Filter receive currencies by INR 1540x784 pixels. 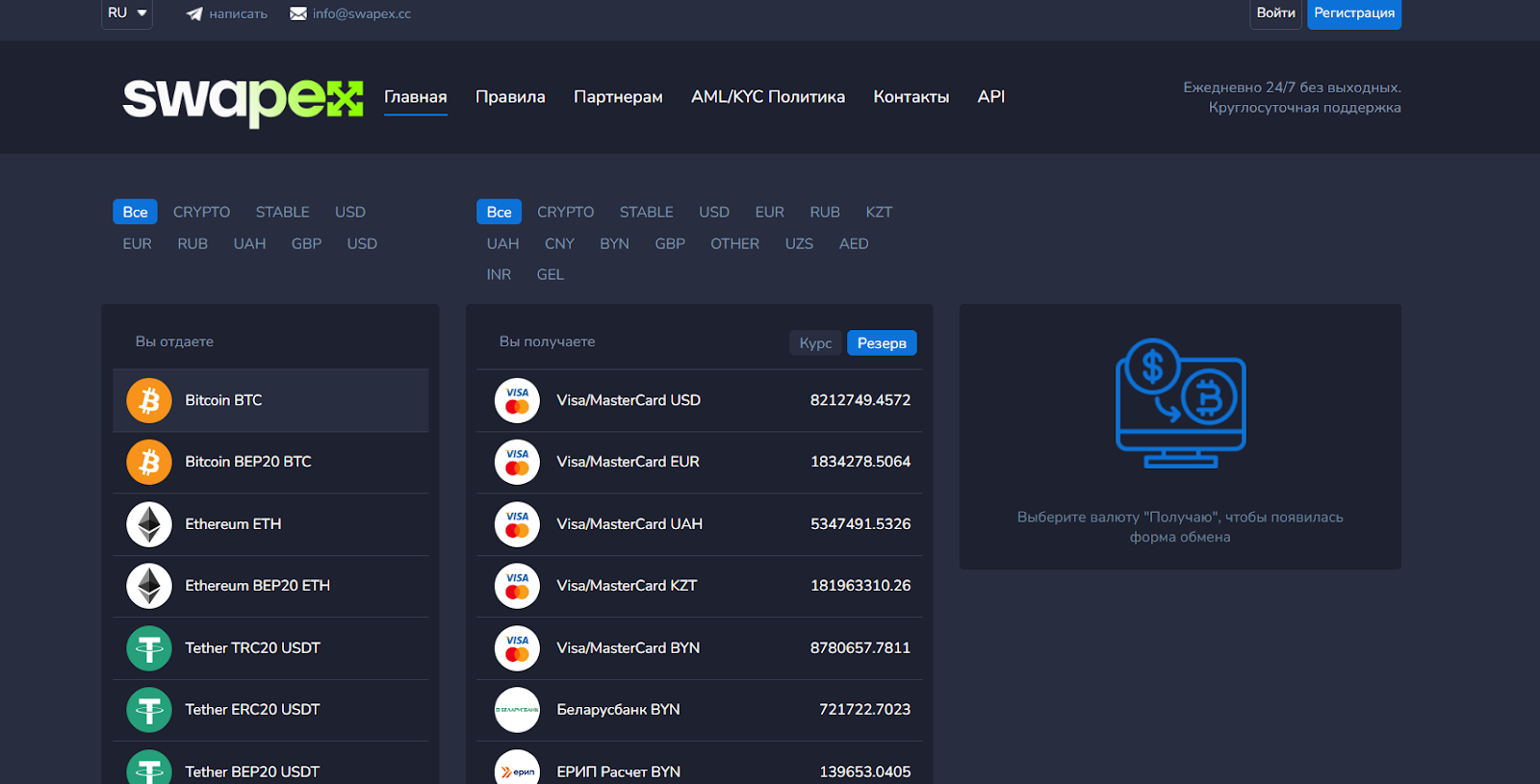click(499, 274)
